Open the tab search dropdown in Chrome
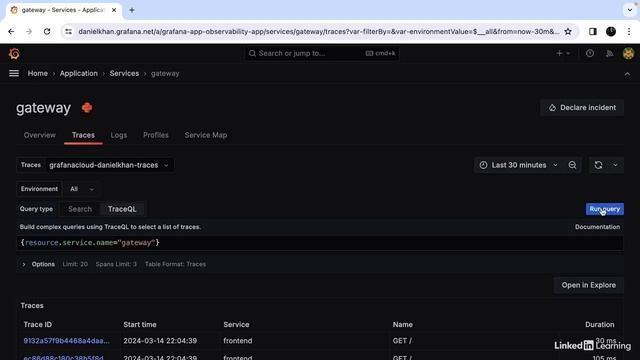The width and height of the screenshot is (640, 360). (630, 10)
